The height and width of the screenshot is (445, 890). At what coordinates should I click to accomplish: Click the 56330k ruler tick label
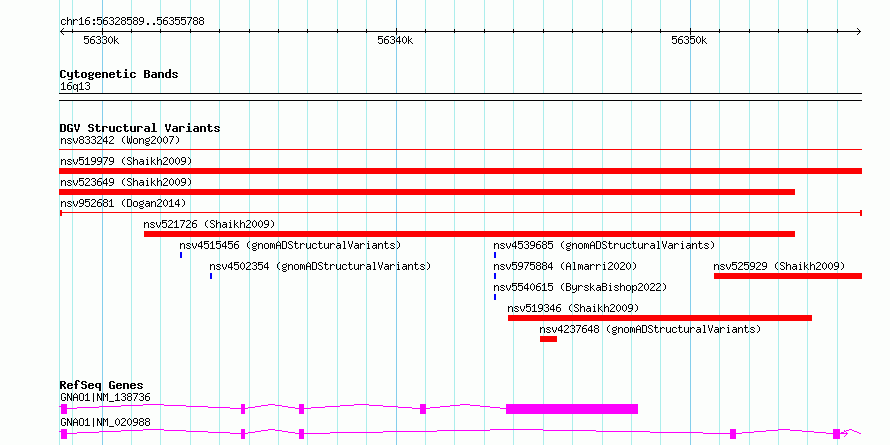(x=101, y=40)
